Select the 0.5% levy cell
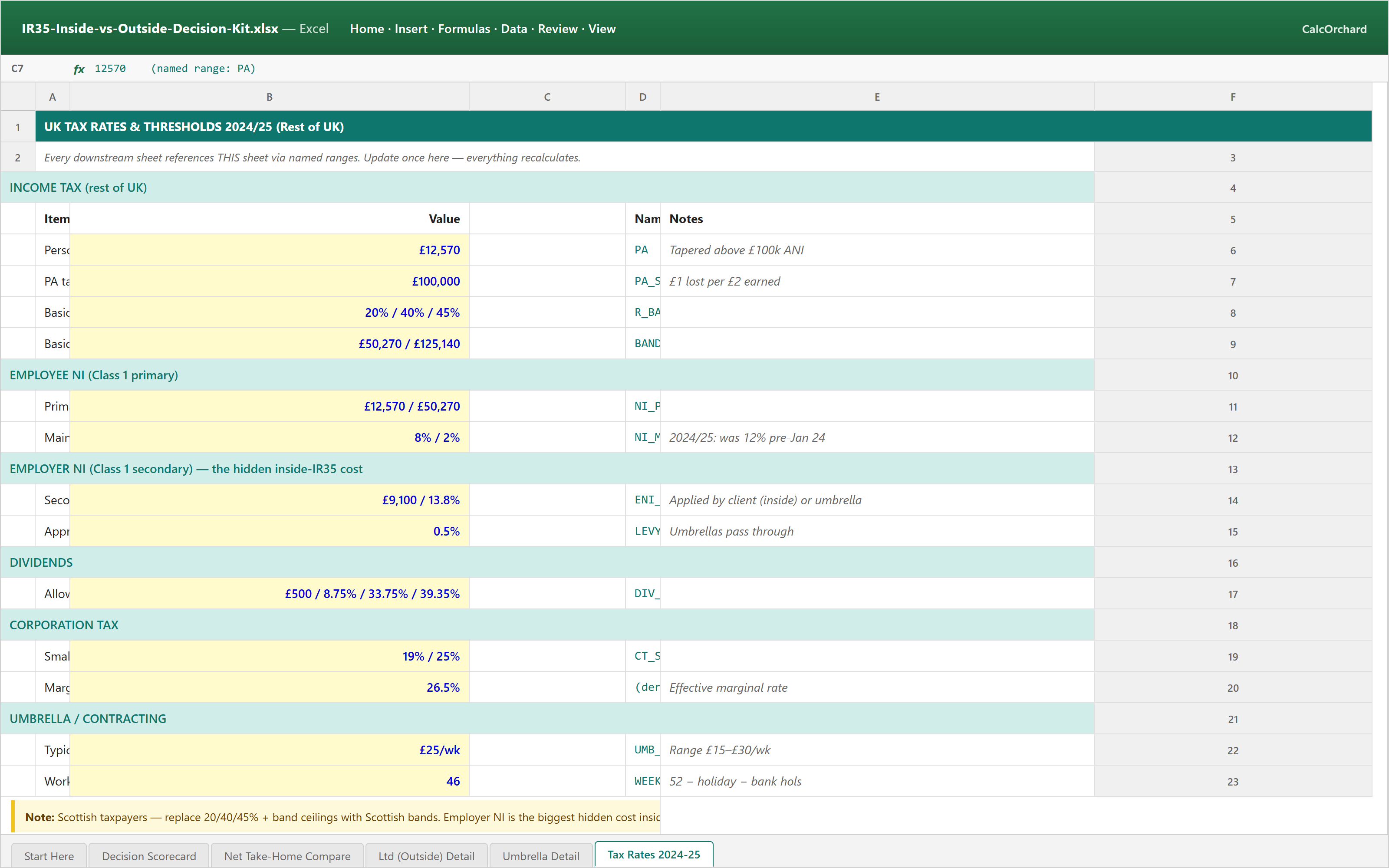 pyautogui.click(x=269, y=531)
